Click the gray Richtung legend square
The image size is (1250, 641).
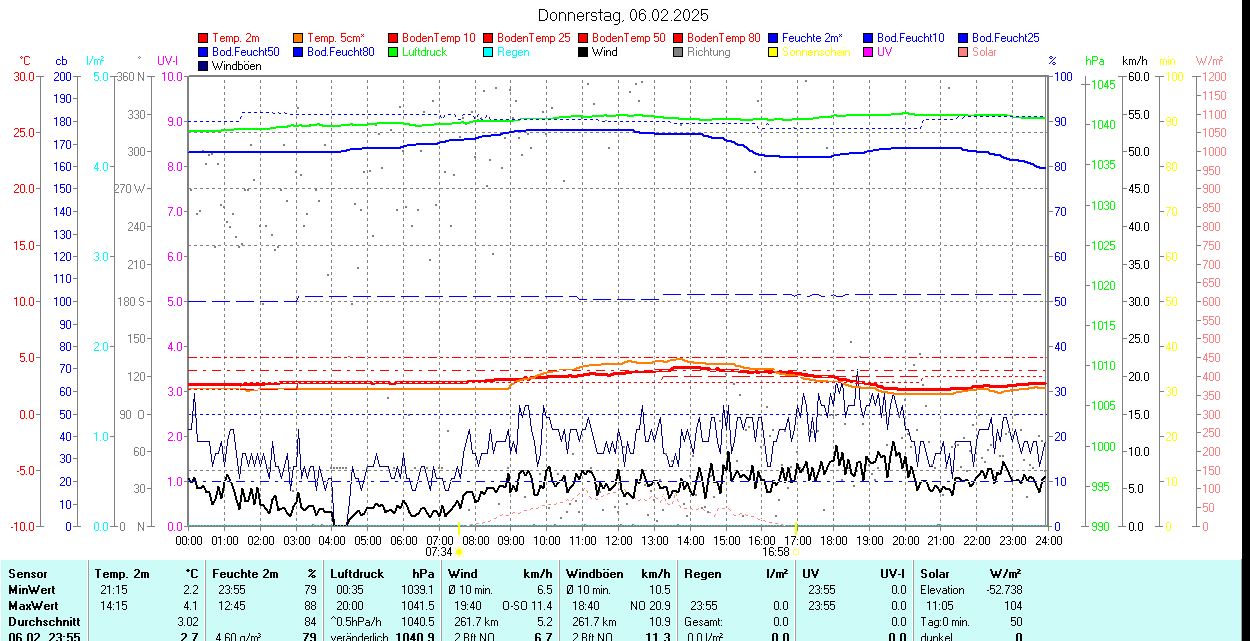679,52
